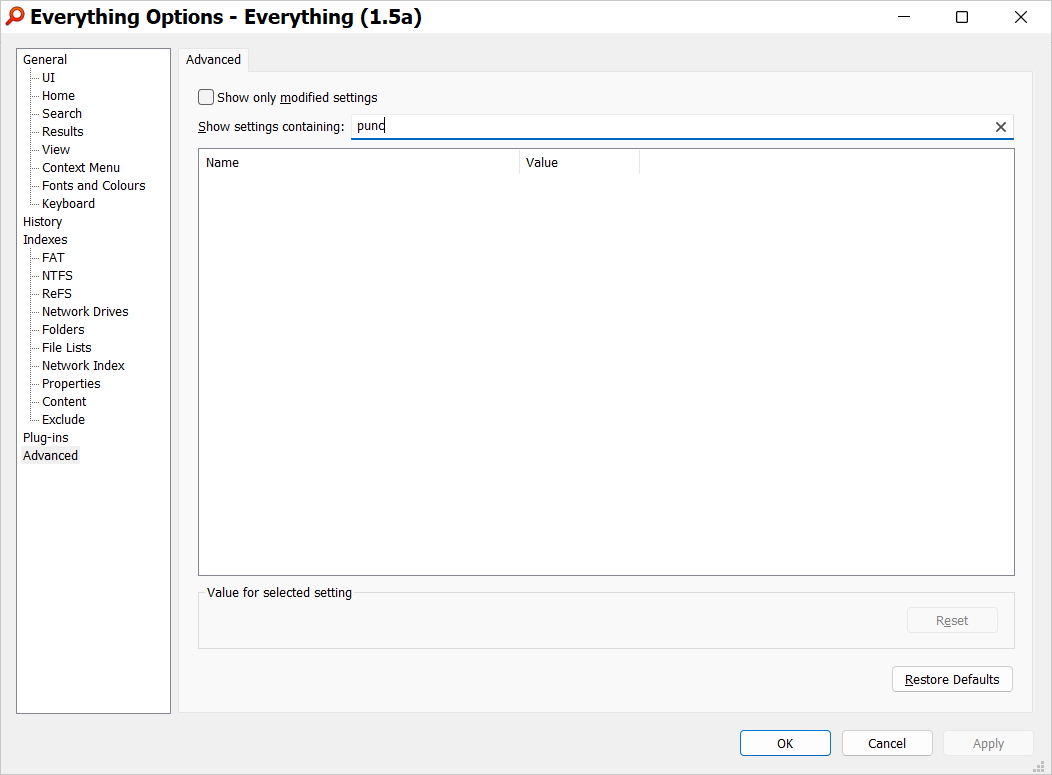This screenshot has width=1052, height=775.
Task: Open Fonts and Colours page
Action: [x=93, y=186]
